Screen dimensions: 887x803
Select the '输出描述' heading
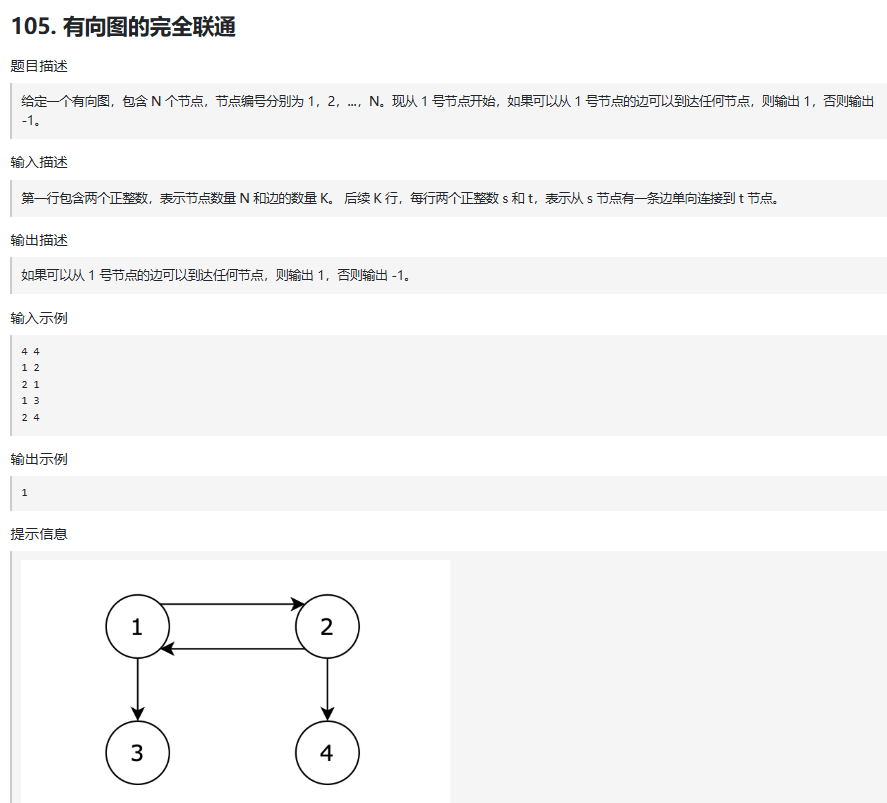click(39, 240)
